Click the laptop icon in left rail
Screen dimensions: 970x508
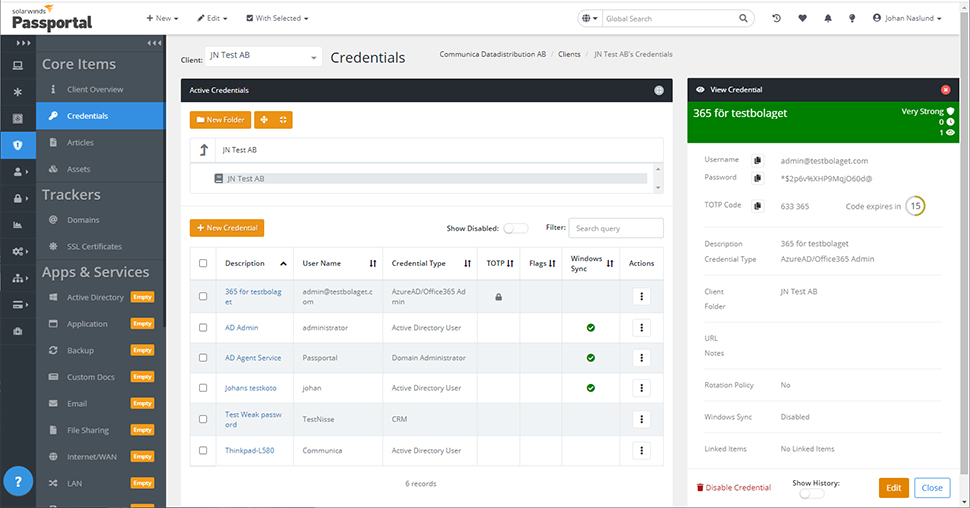(18, 66)
